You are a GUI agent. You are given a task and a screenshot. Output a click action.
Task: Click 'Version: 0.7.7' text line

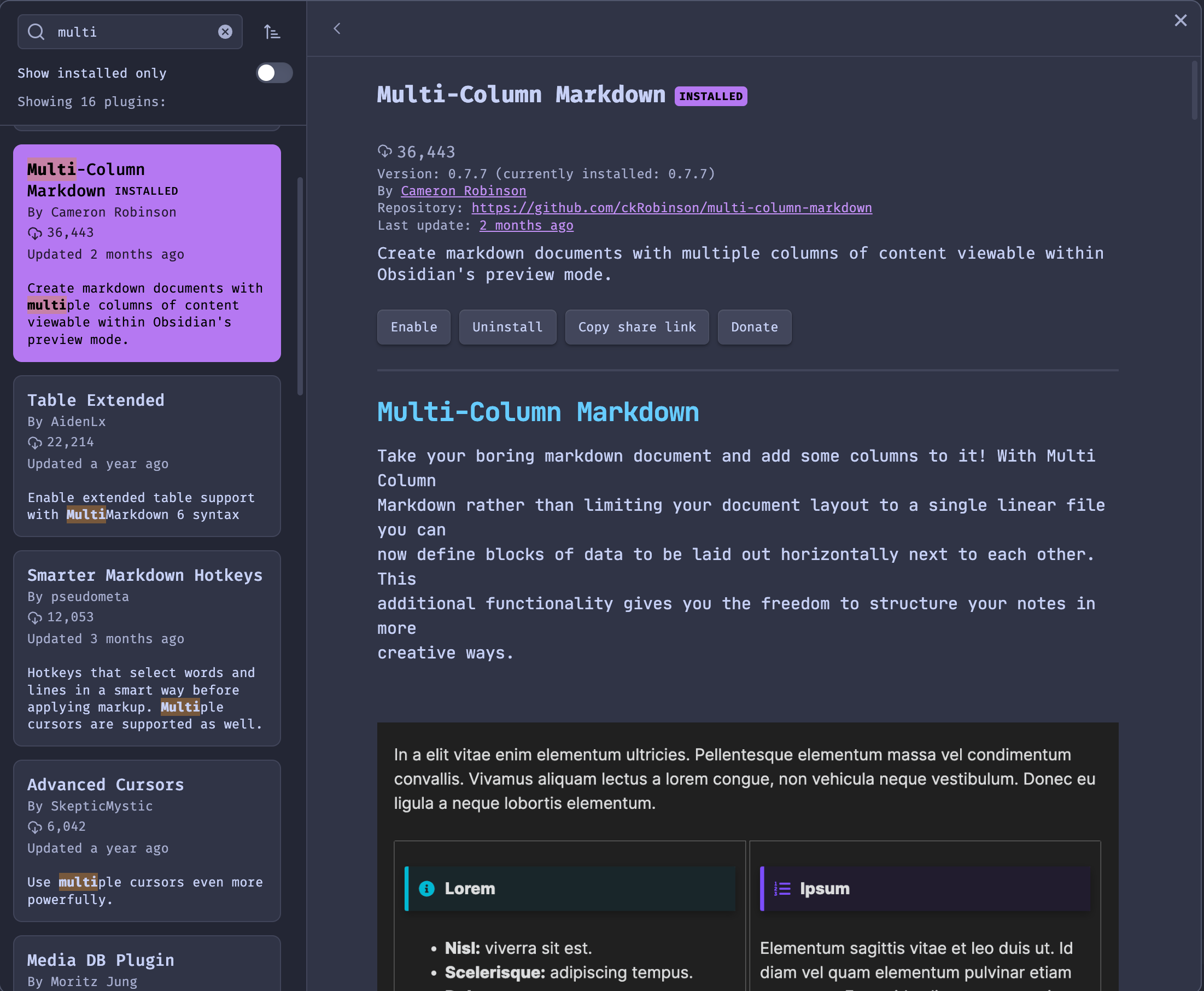click(546, 174)
